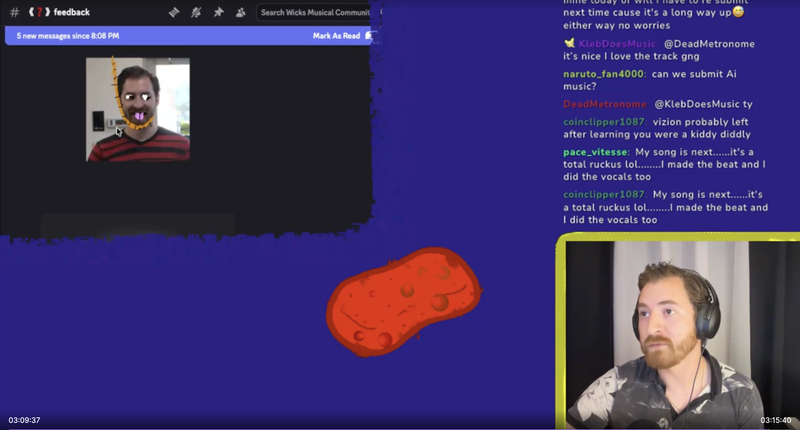Click the @KlebDoesMusic ty message
800x430 pixels.
704,104
